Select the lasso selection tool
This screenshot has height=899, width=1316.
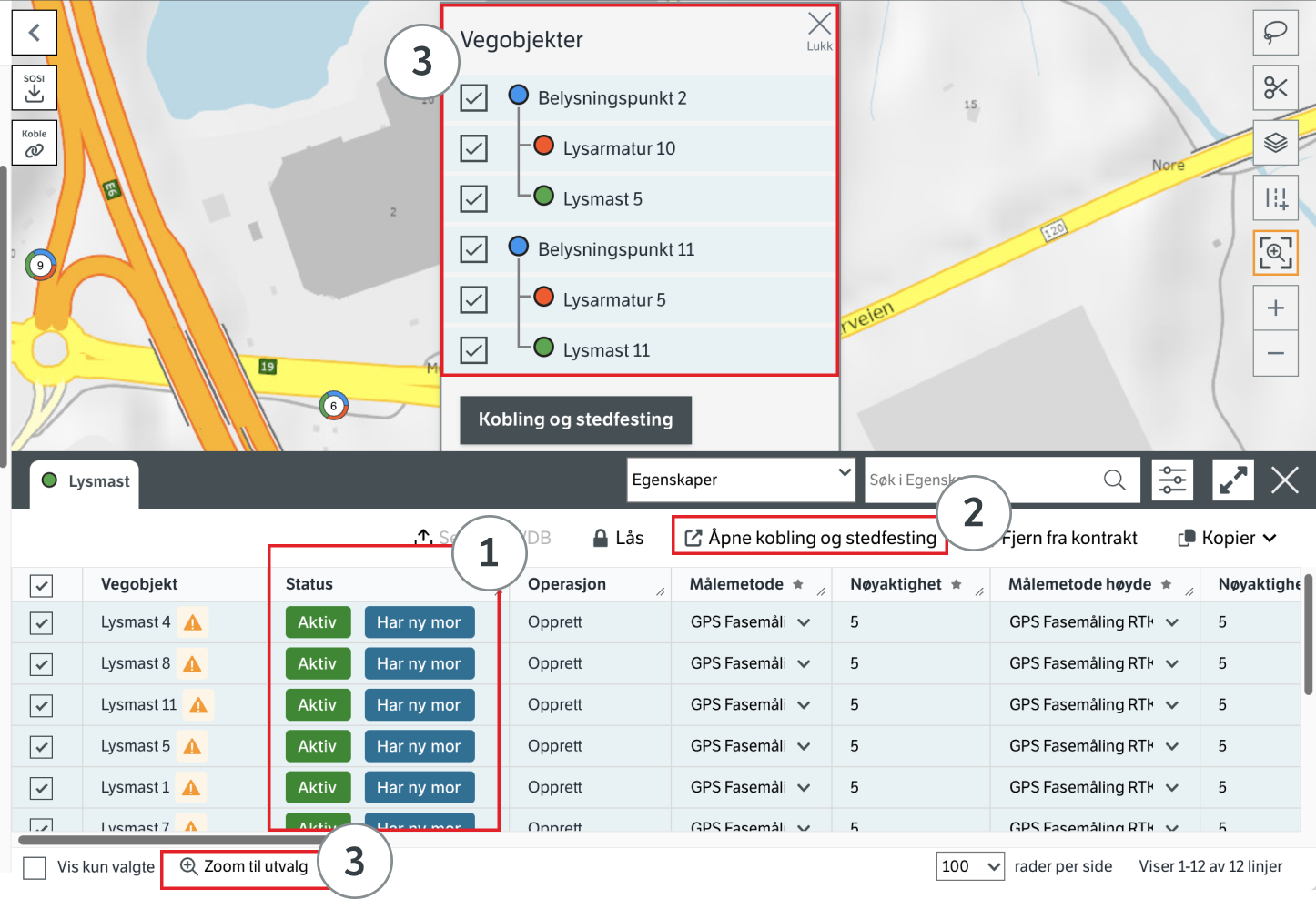(x=1275, y=33)
